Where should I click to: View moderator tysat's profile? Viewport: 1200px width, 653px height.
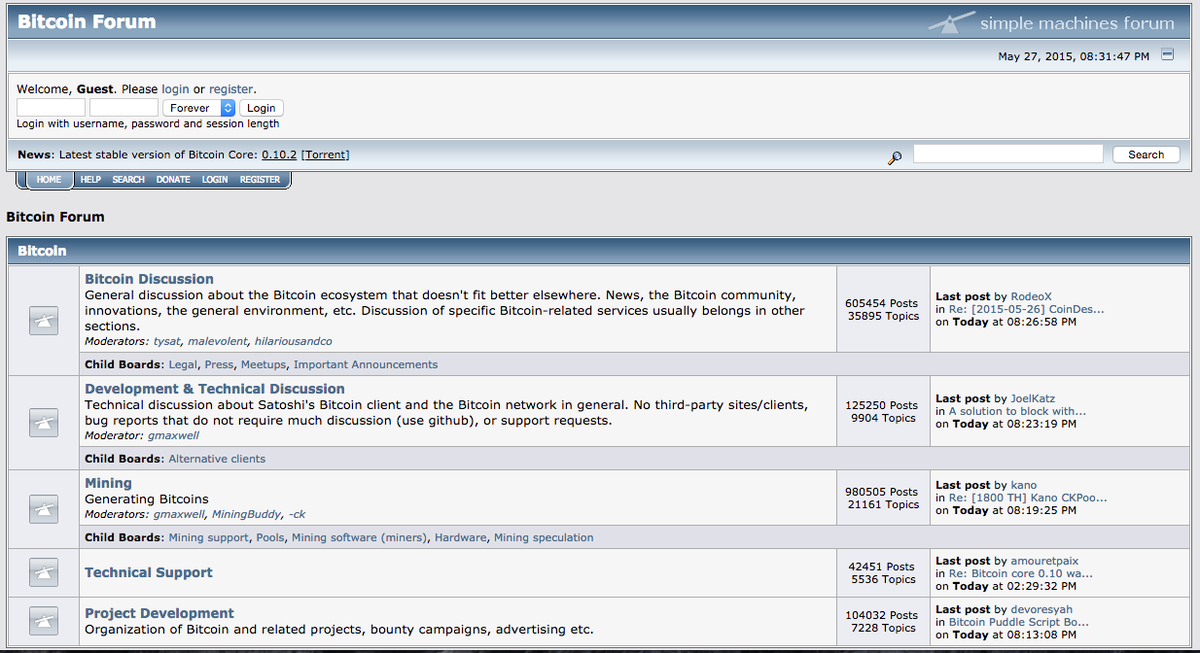pyautogui.click(x=166, y=342)
